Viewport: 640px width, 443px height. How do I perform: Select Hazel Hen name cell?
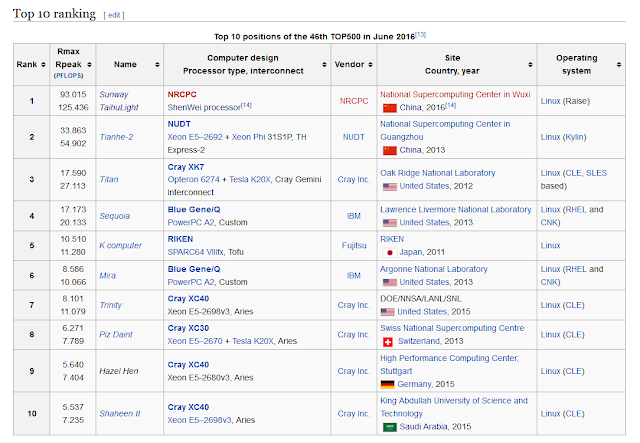pyautogui.click(x=119, y=371)
